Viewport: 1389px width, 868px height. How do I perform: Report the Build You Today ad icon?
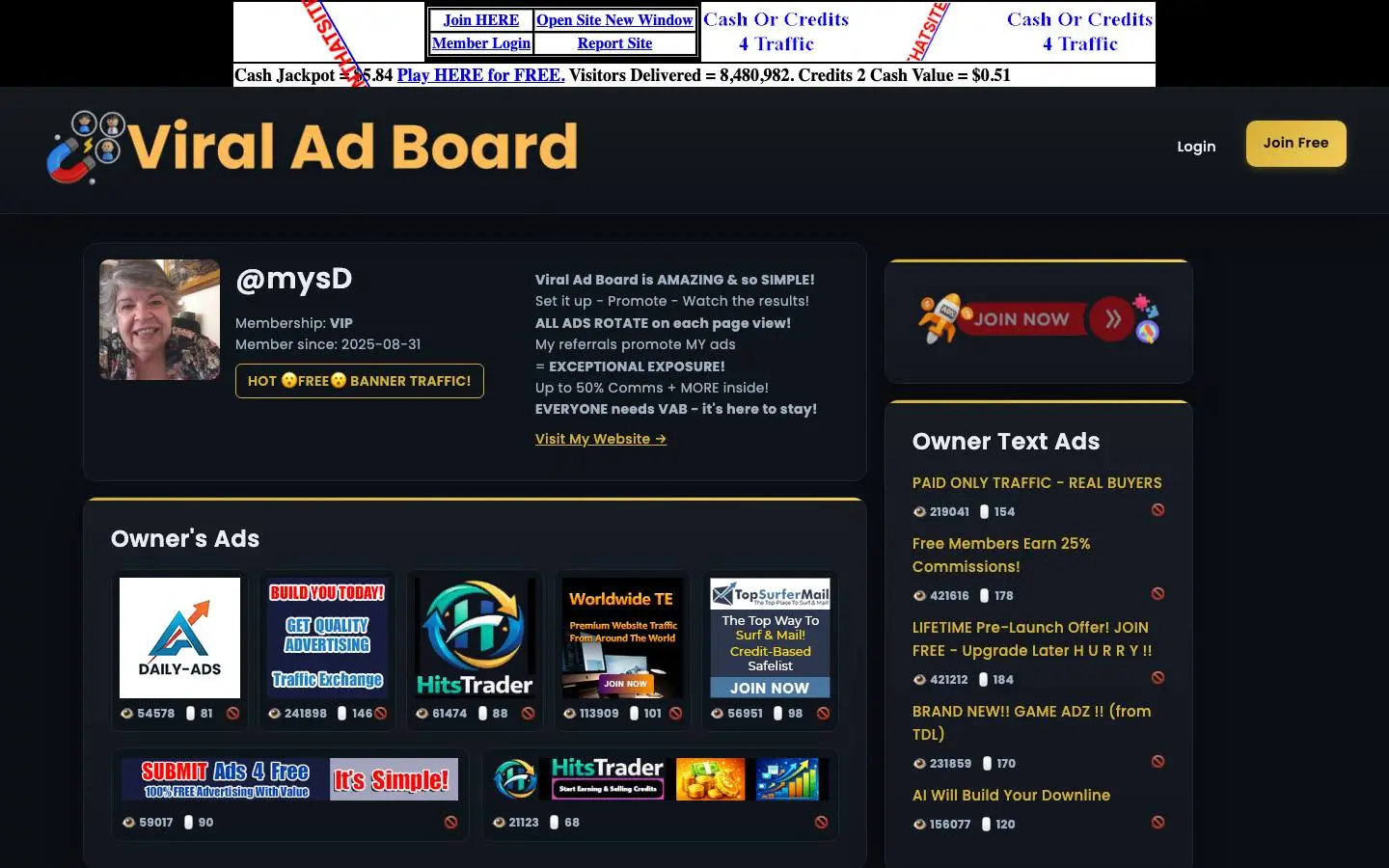381,714
